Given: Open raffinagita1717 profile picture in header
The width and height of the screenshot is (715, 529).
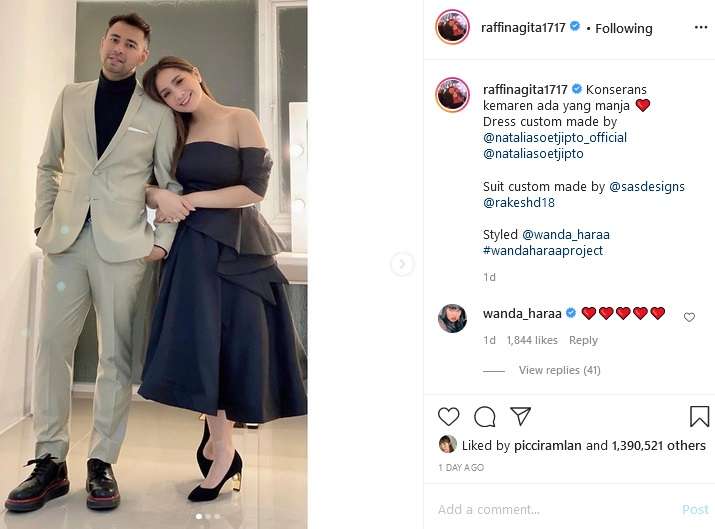Looking at the screenshot, I should tap(452, 28).
